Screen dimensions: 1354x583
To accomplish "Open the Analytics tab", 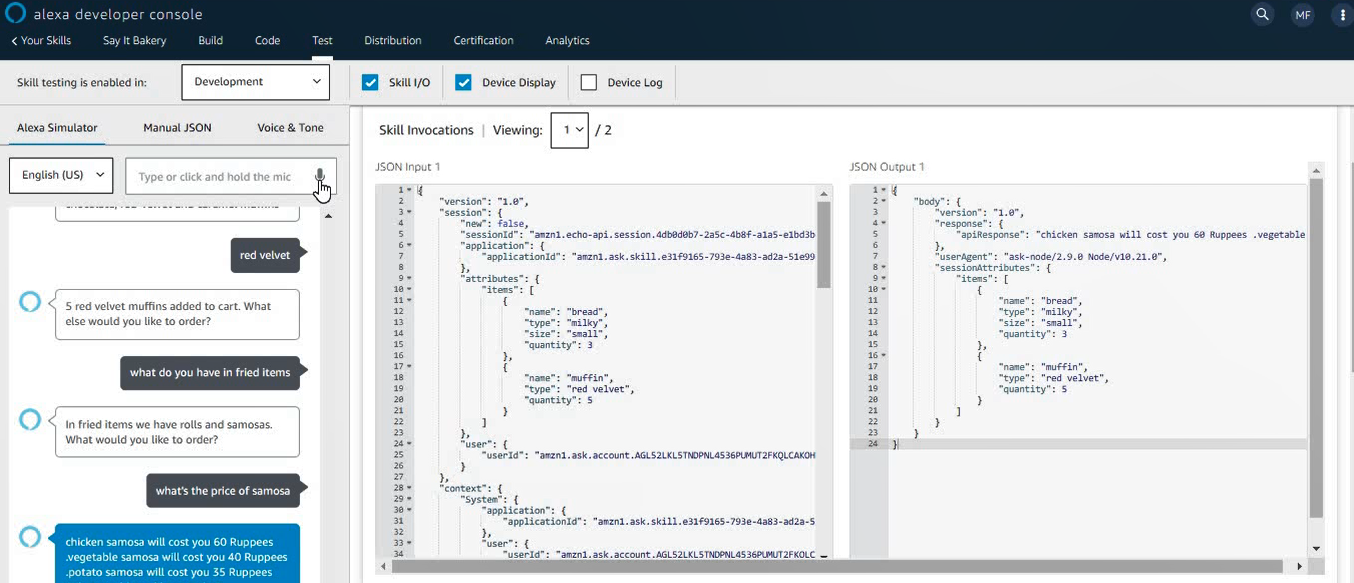I will coord(567,41).
